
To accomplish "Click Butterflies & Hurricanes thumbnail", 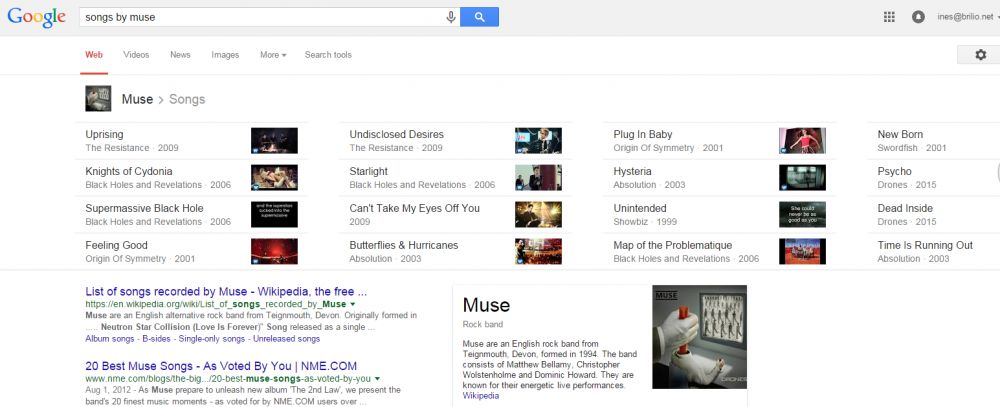I will pyautogui.click(x=538, y=252).
